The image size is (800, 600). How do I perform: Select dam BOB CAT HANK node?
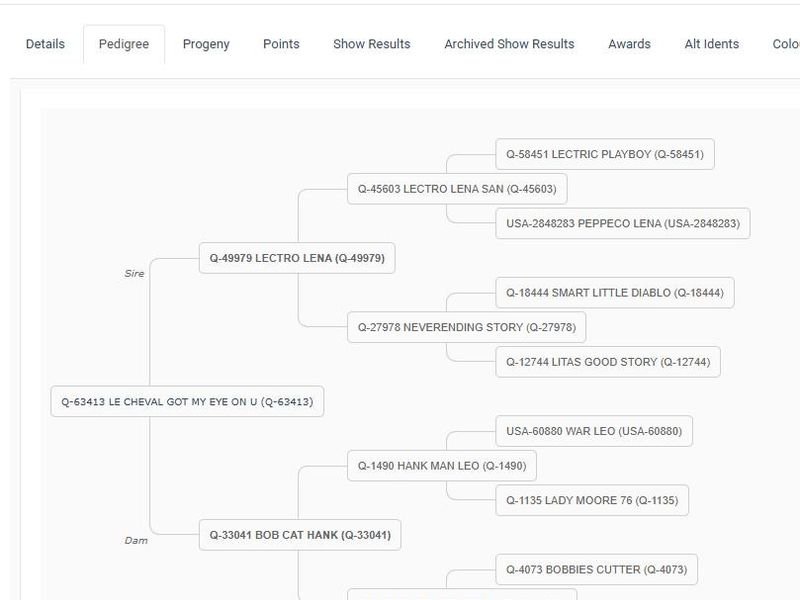point(300,535)
